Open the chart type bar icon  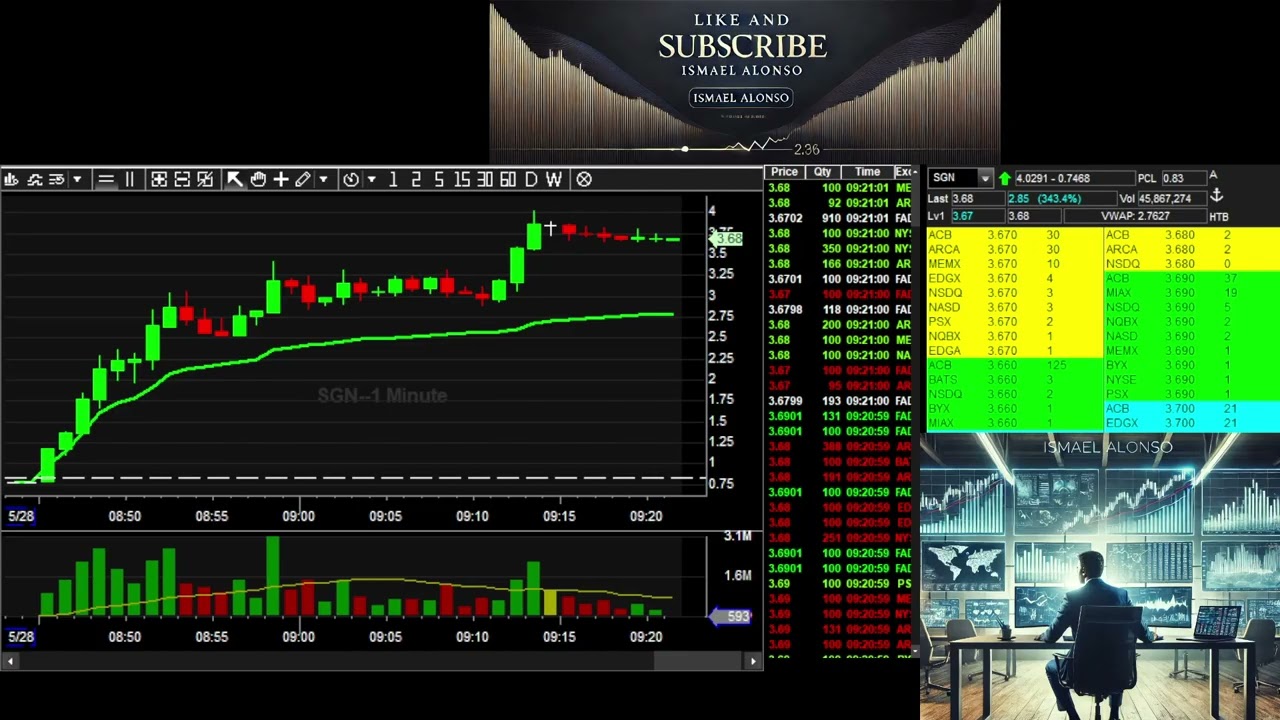click(x=11, y=179)
